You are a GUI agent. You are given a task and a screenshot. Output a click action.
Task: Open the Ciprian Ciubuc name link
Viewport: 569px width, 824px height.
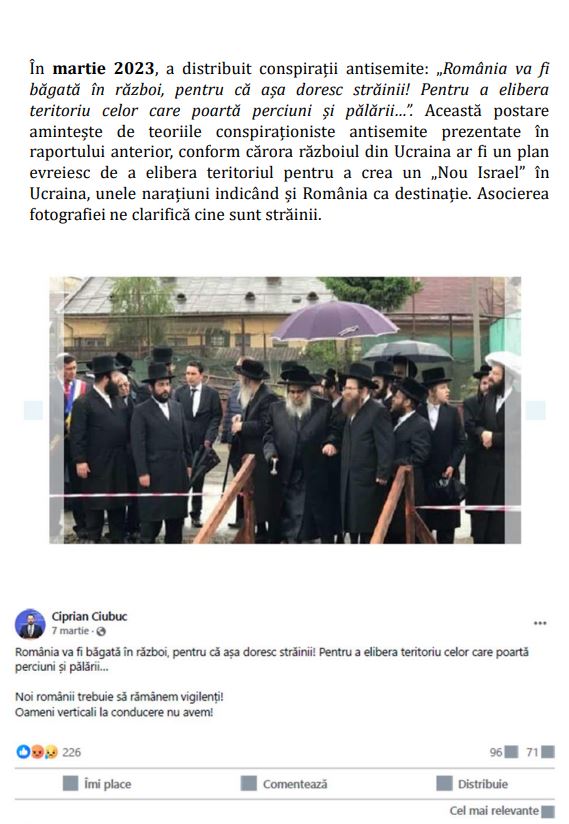[89, 616]
